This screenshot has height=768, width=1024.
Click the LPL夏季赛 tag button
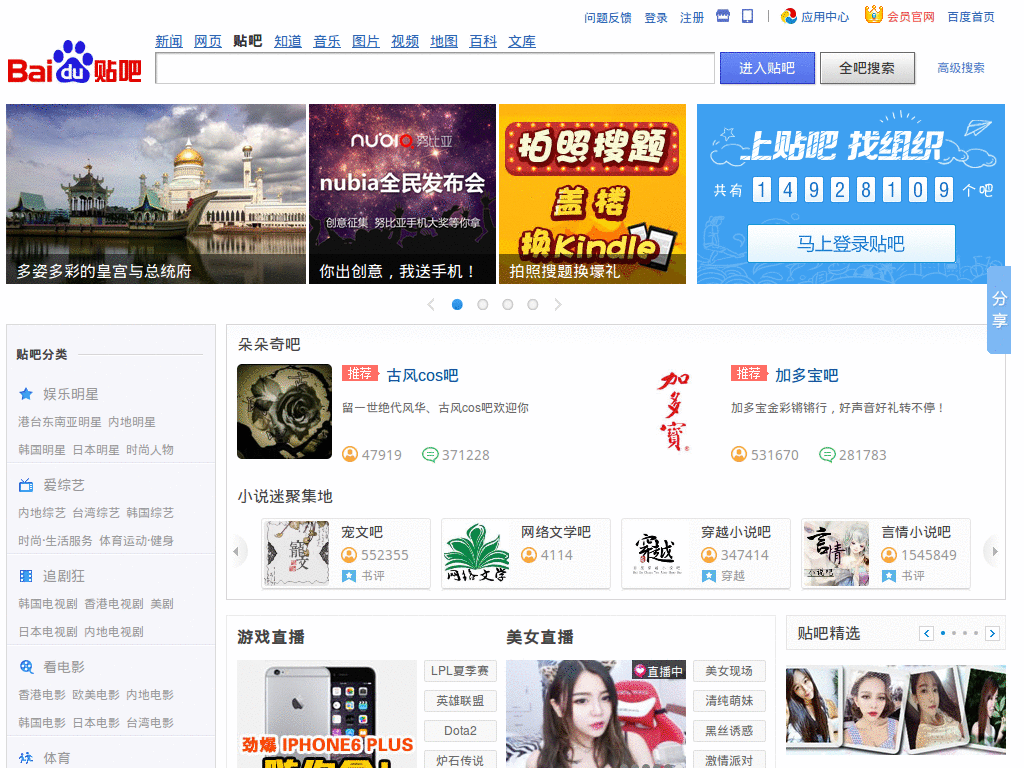[460, 671]
